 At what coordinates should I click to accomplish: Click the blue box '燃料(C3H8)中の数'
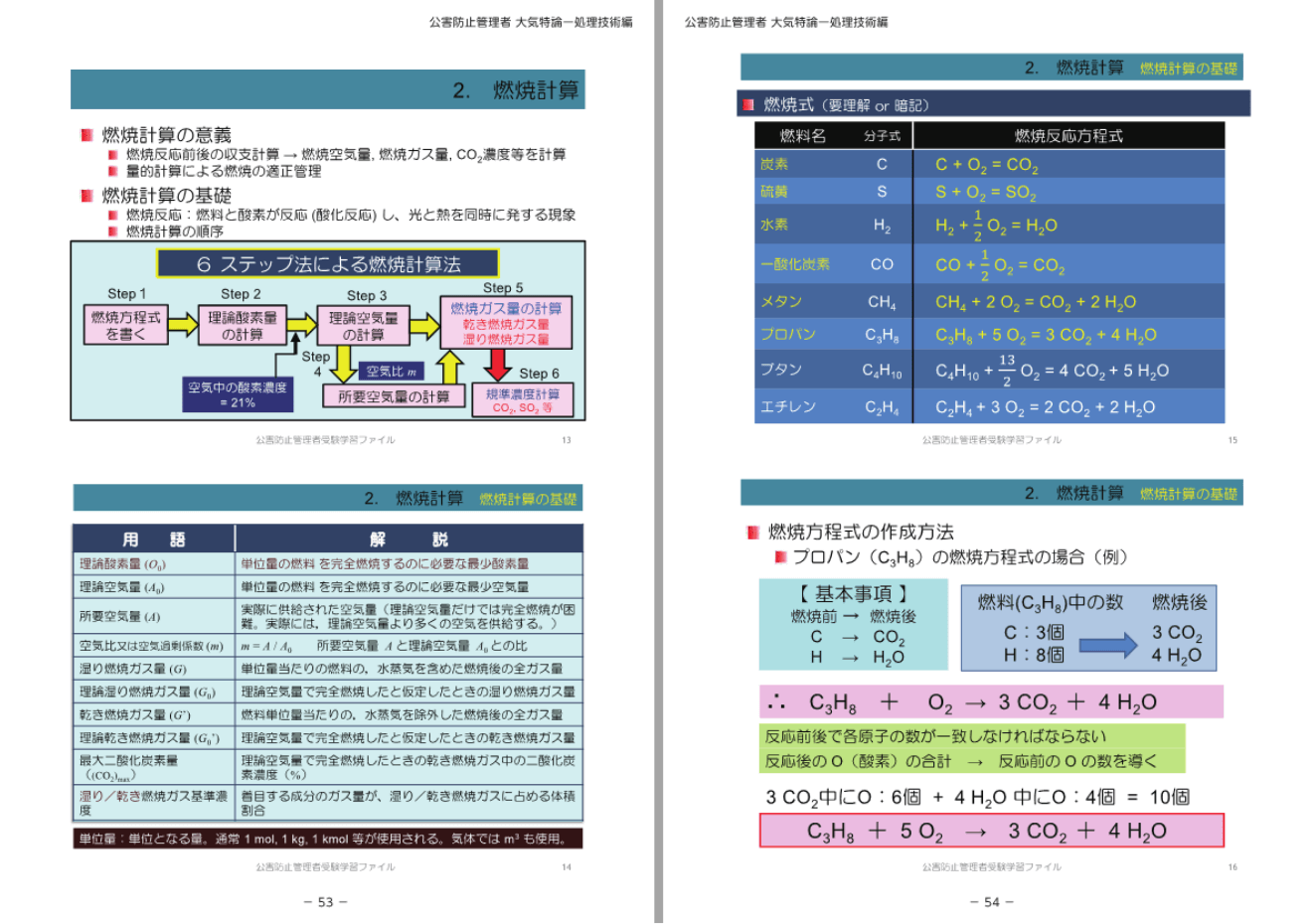pyautogui.click(x=1089, y=628)
